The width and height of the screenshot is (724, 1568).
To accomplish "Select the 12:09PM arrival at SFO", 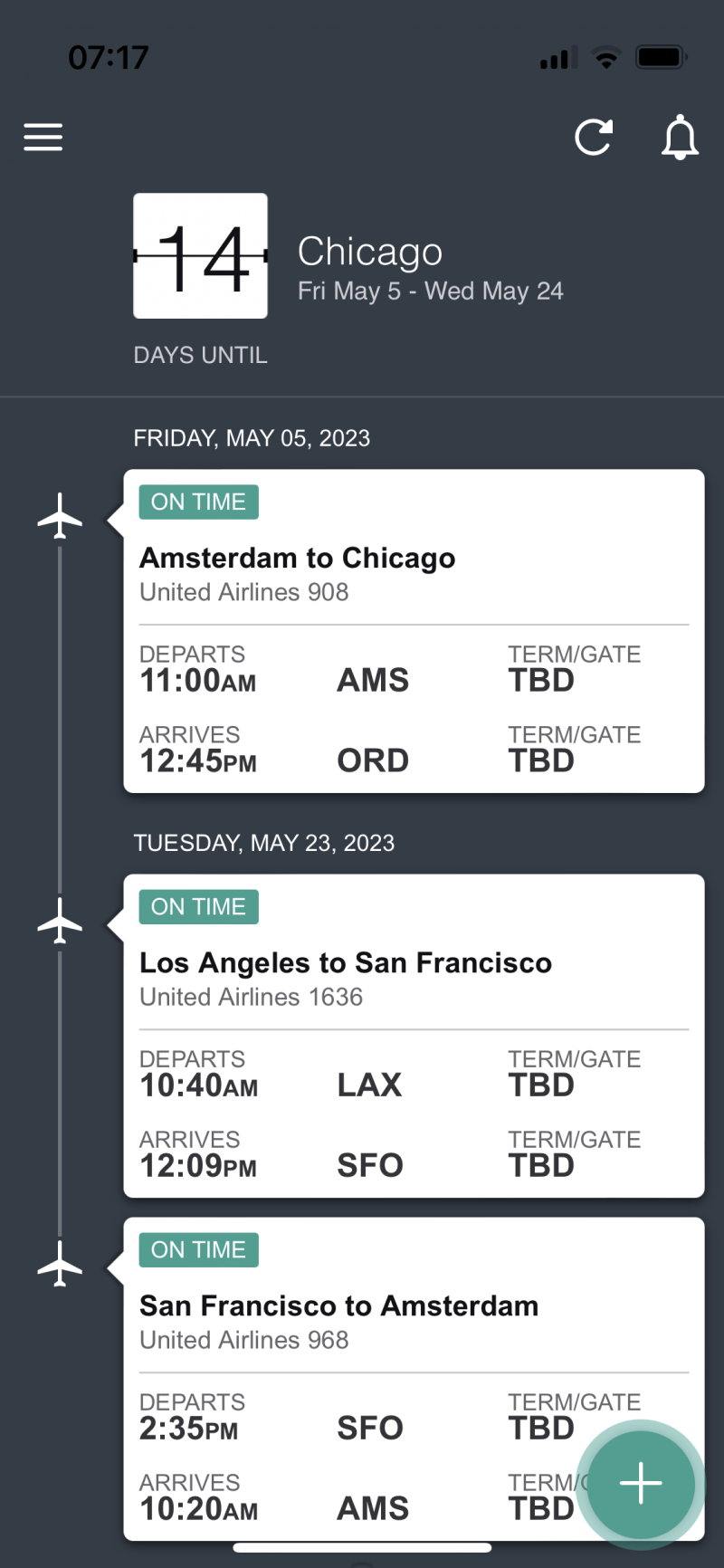I will pos(197,1165).
